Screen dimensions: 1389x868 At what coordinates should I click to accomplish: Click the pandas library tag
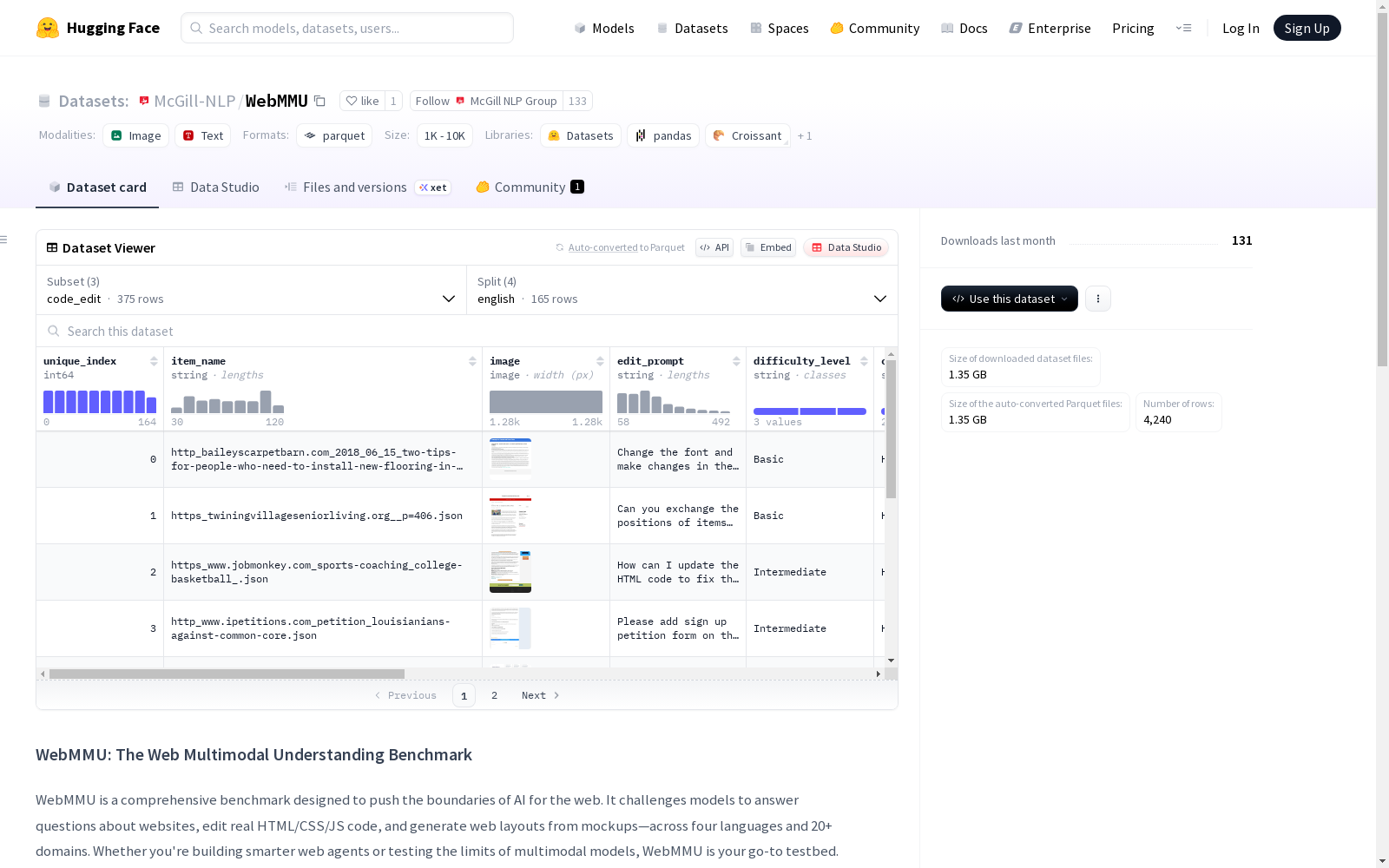[663, 135]
